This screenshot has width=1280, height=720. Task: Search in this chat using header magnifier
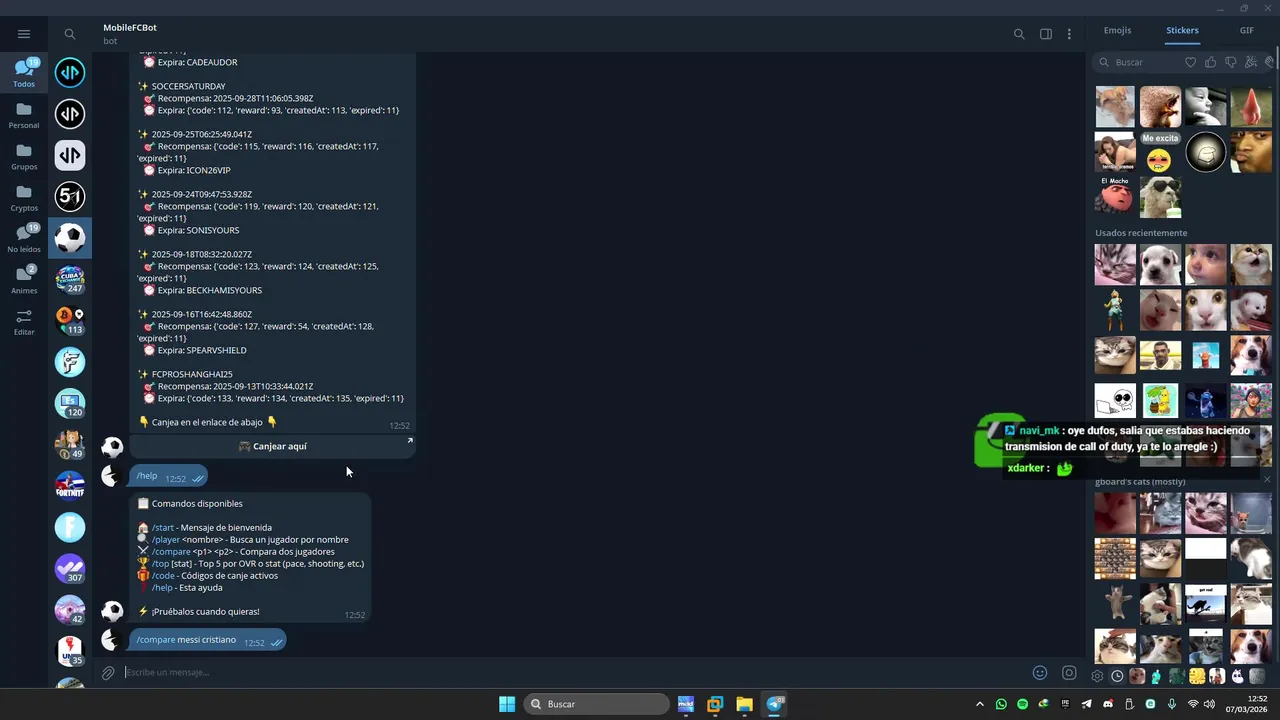1019,34
